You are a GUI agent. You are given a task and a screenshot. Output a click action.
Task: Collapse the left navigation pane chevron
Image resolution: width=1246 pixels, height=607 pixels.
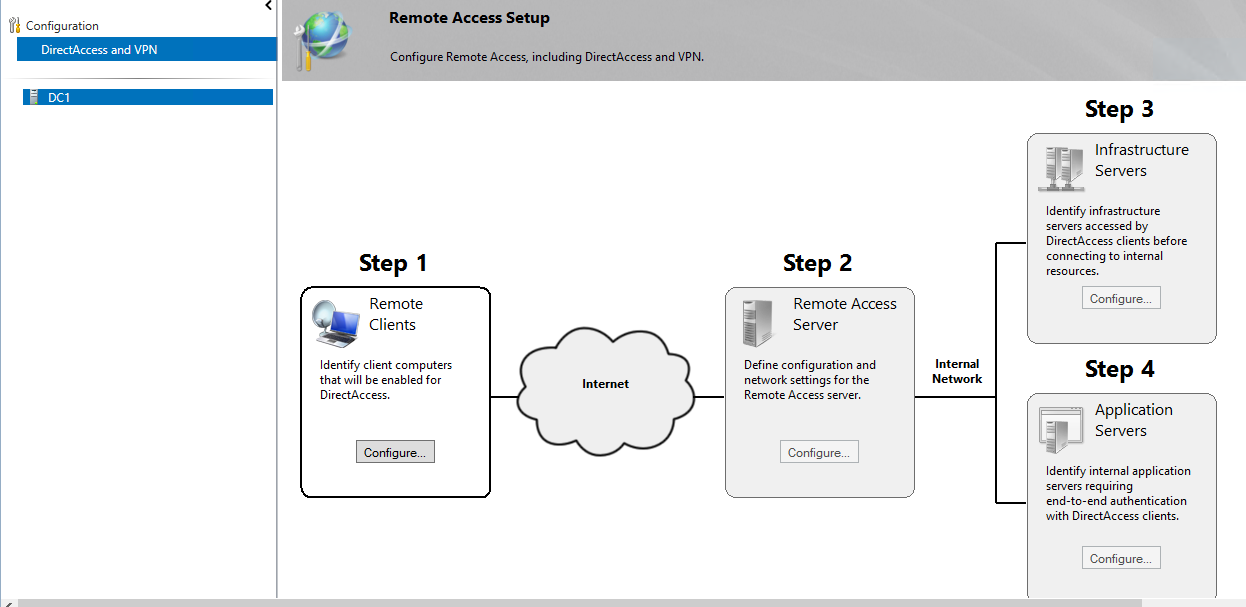pyautogui.click(x=268, y=6)
